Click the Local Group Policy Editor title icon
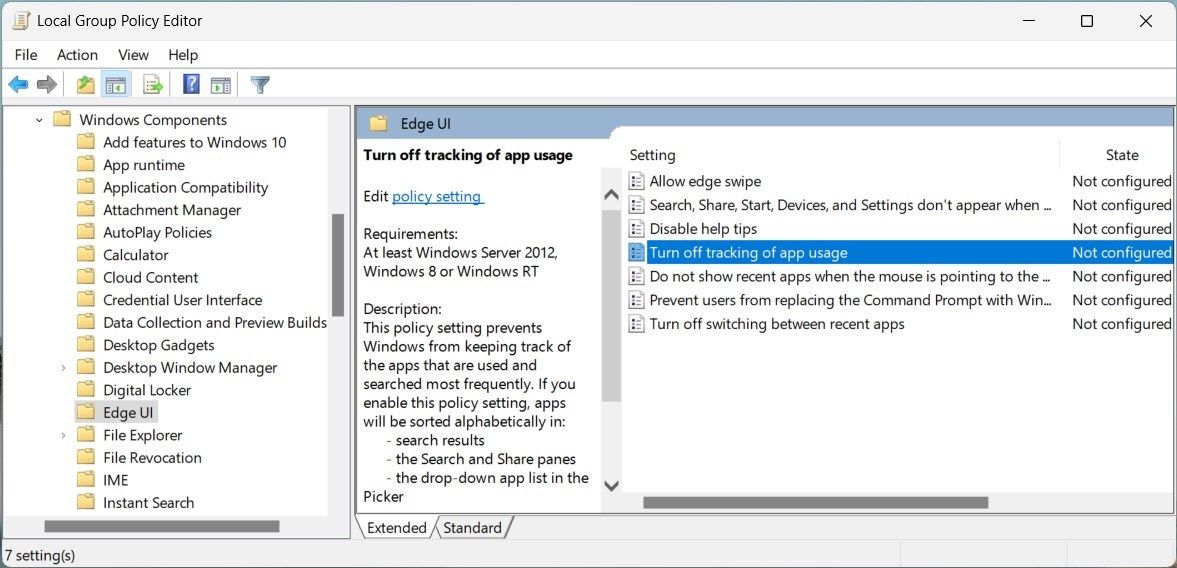The height and width of the screenshot is (568, 1177). (x=21, y=21)
